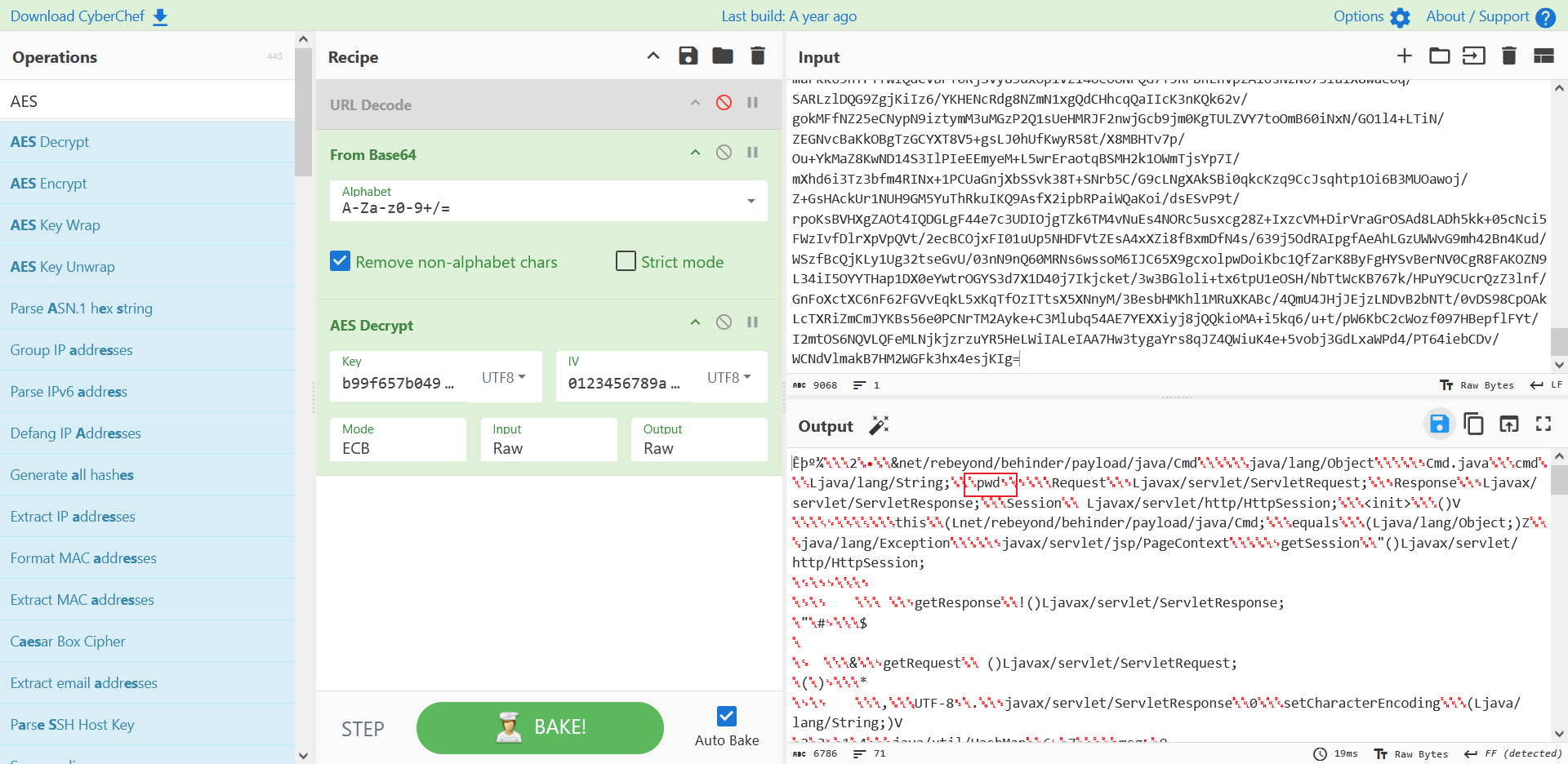Select AES Key Unwrap operation
Viewport: 1568px width, 764px height.
147,267
